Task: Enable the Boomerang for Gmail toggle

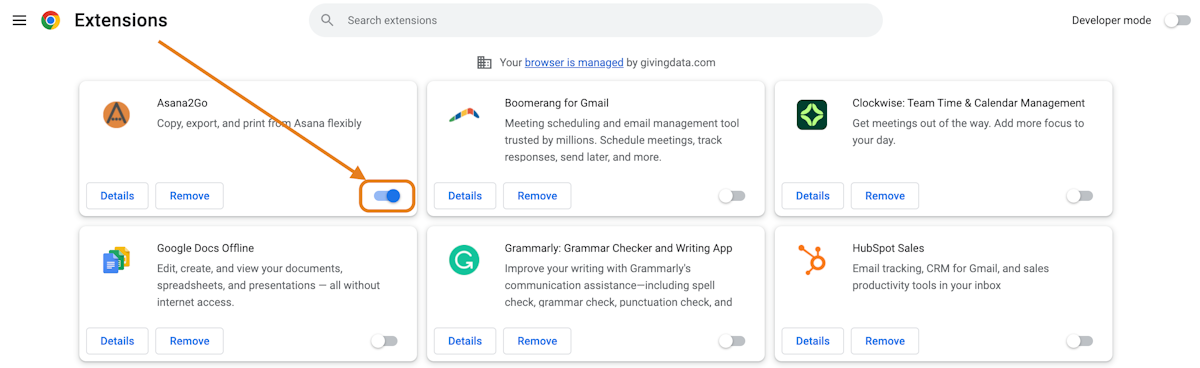Action: (x=732, y=196)
